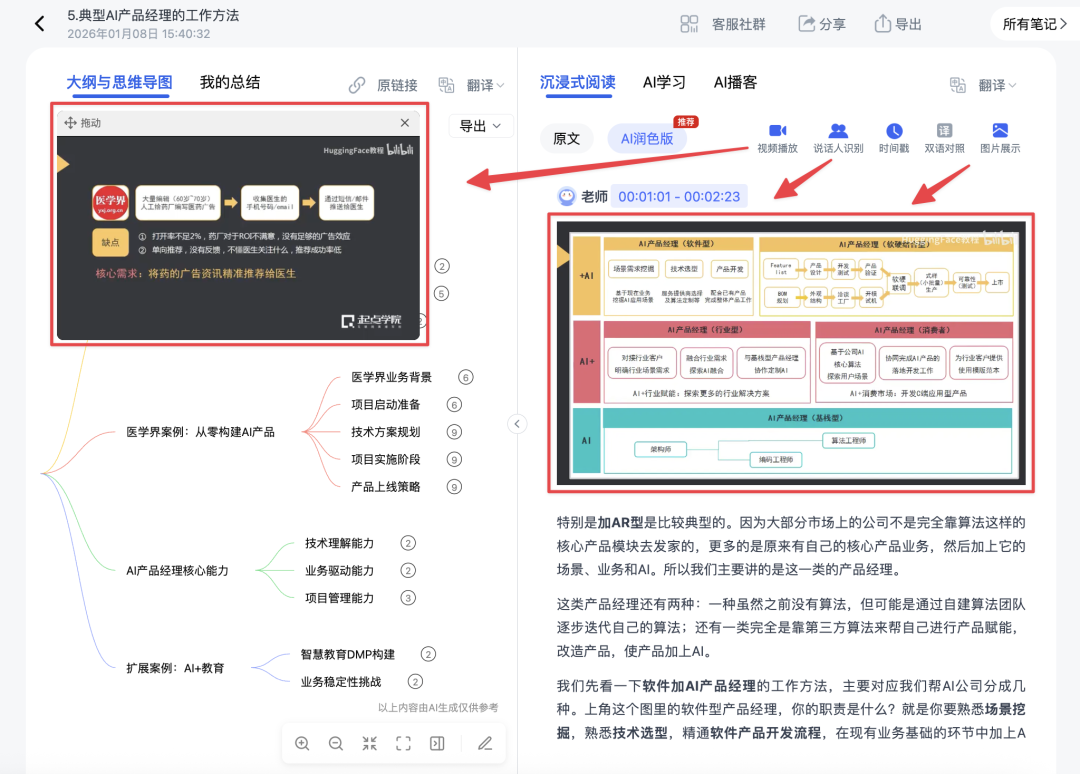
Task: Switch to AI学习 tab
Action: [x=664, y=83]
